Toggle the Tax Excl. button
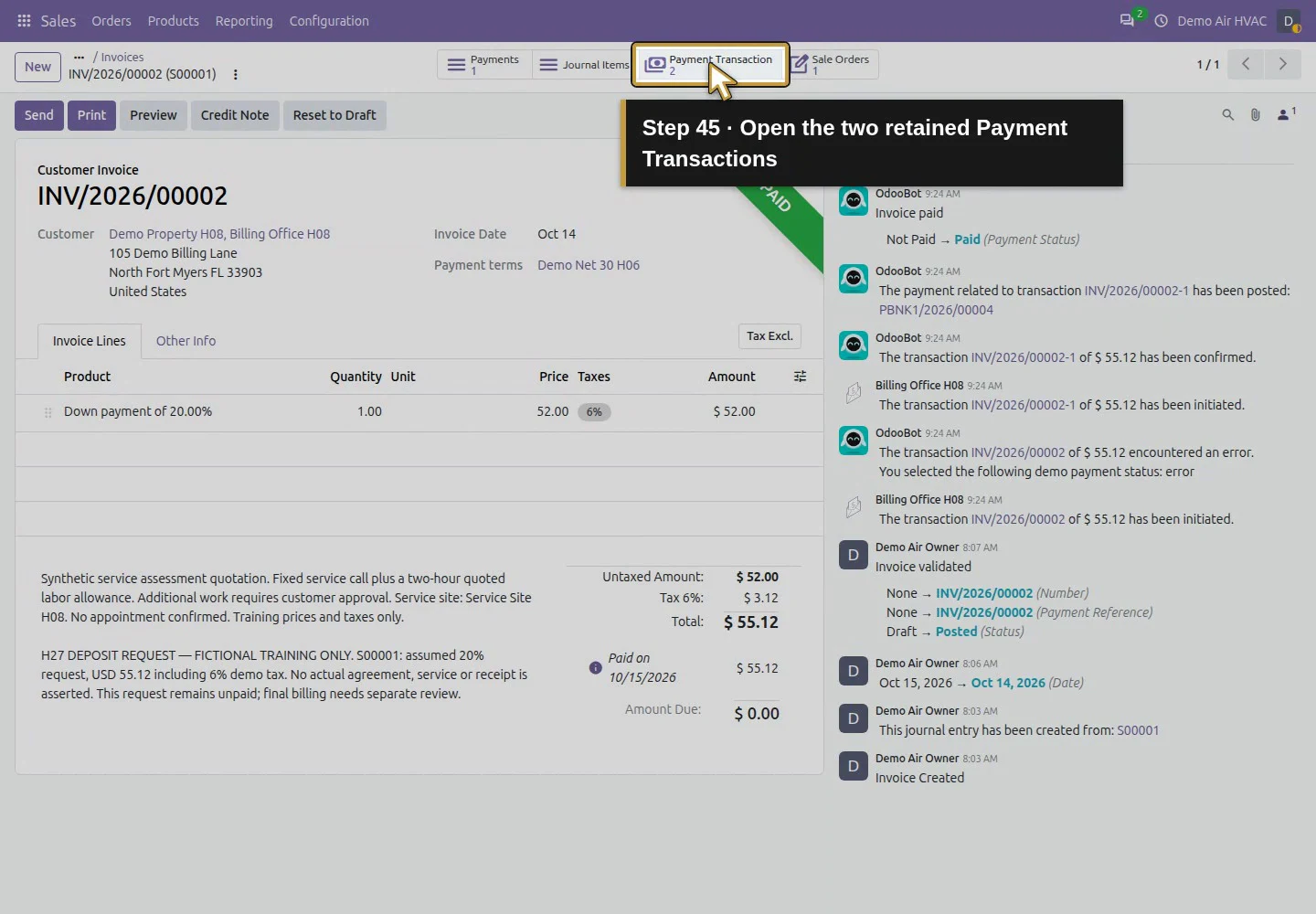The image size is (1316, 914). tap(769, 336)
